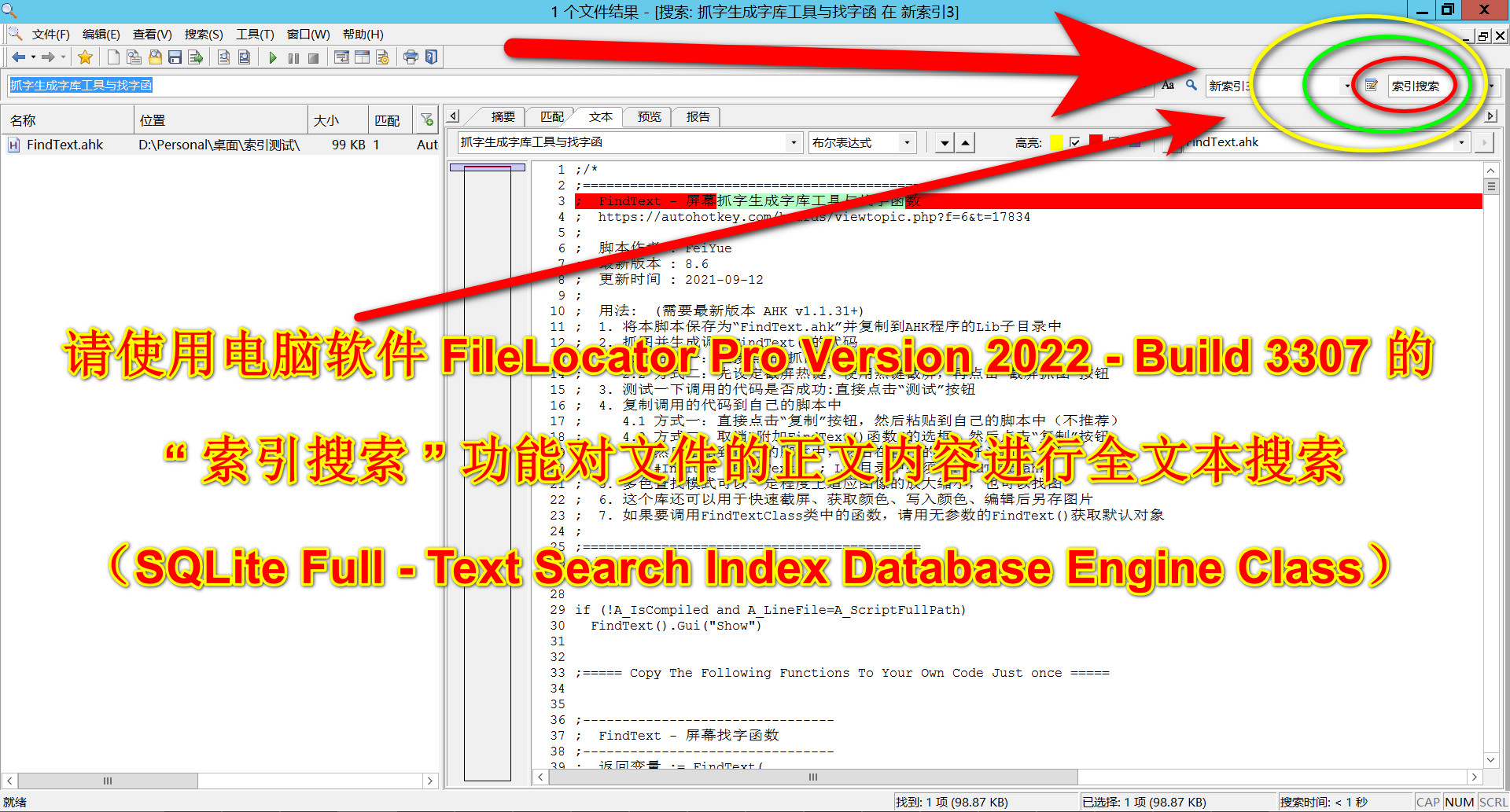Sort results by 名称 column header
1510x812 pixels.
click(x=68, y=120)
